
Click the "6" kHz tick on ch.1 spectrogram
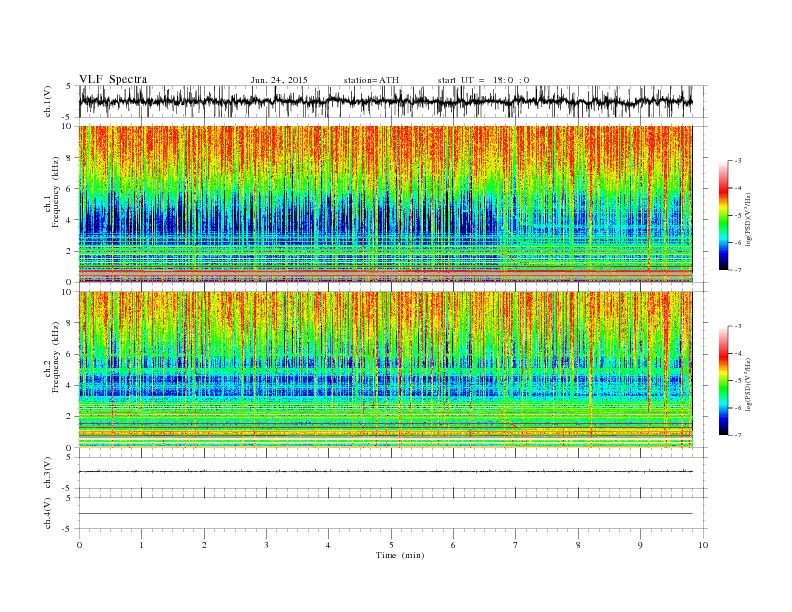[70, 189]
